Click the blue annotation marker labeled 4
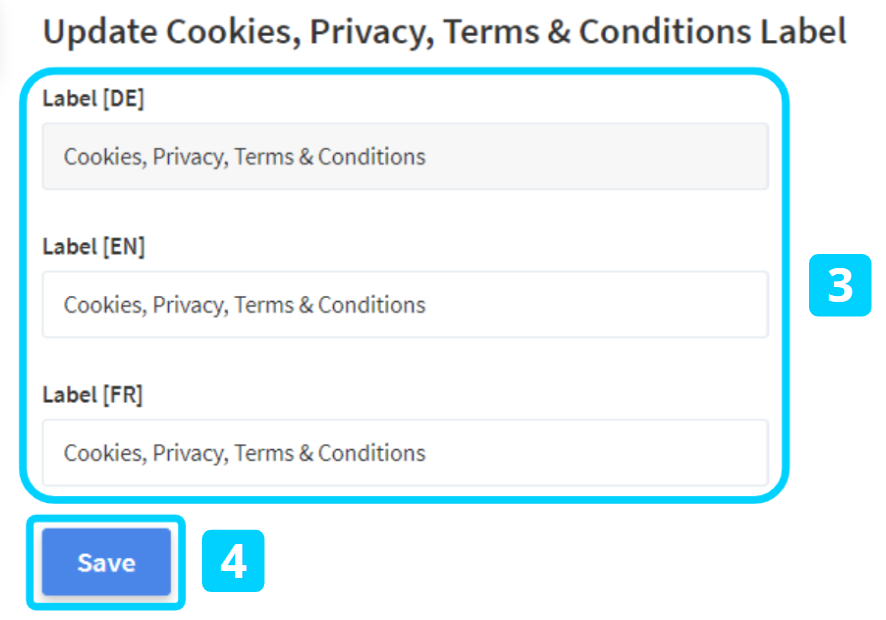Screen dimensions: 886x620 point(233,562)
